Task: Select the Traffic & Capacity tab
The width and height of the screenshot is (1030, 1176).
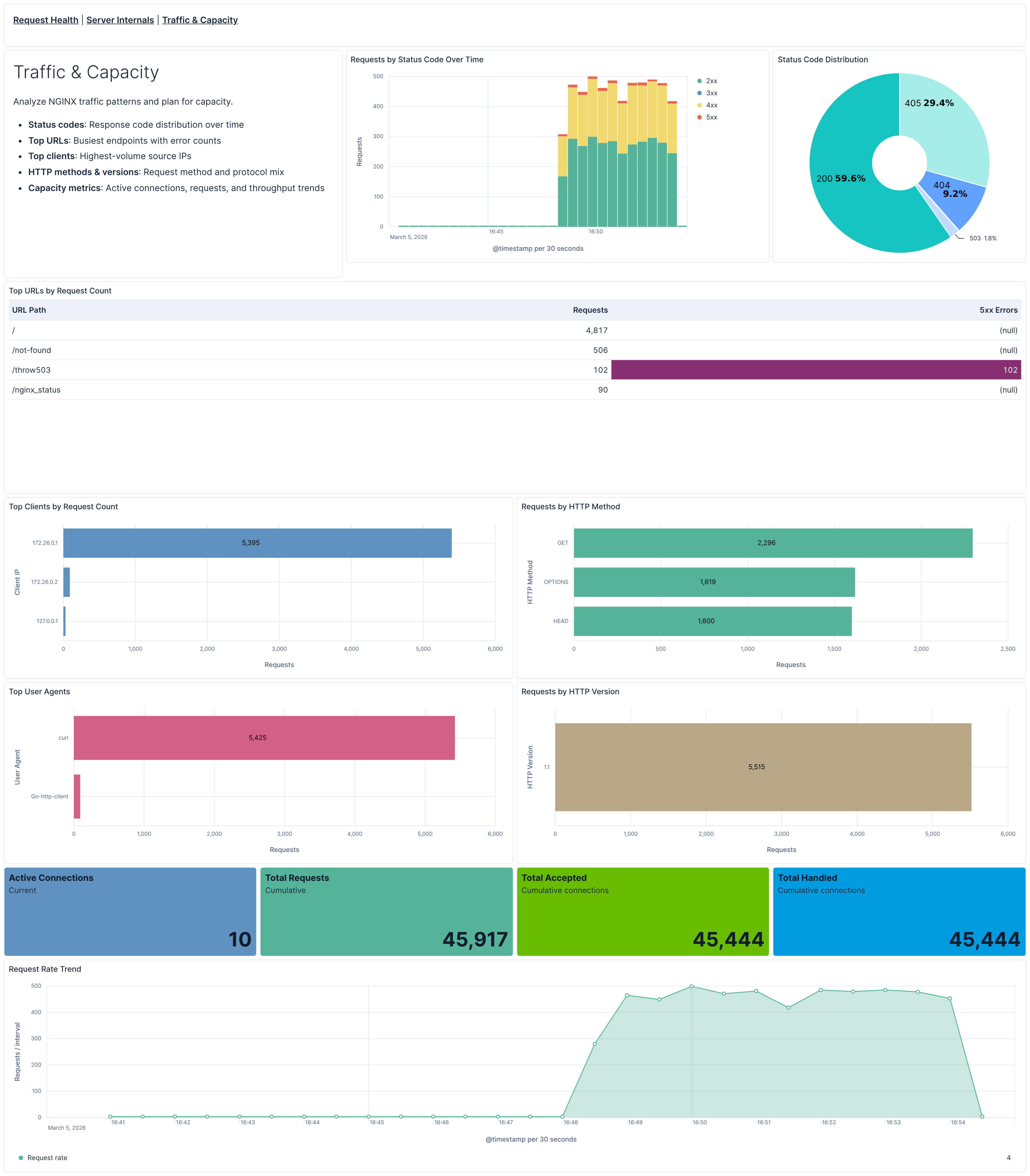Action: pos(200,20)
